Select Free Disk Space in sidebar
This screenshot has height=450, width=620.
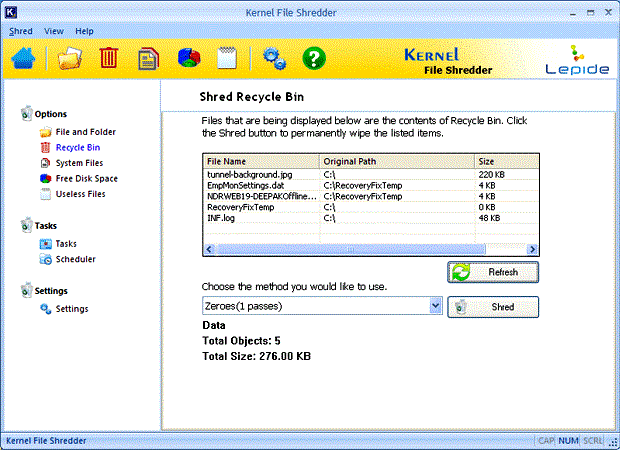87,178
